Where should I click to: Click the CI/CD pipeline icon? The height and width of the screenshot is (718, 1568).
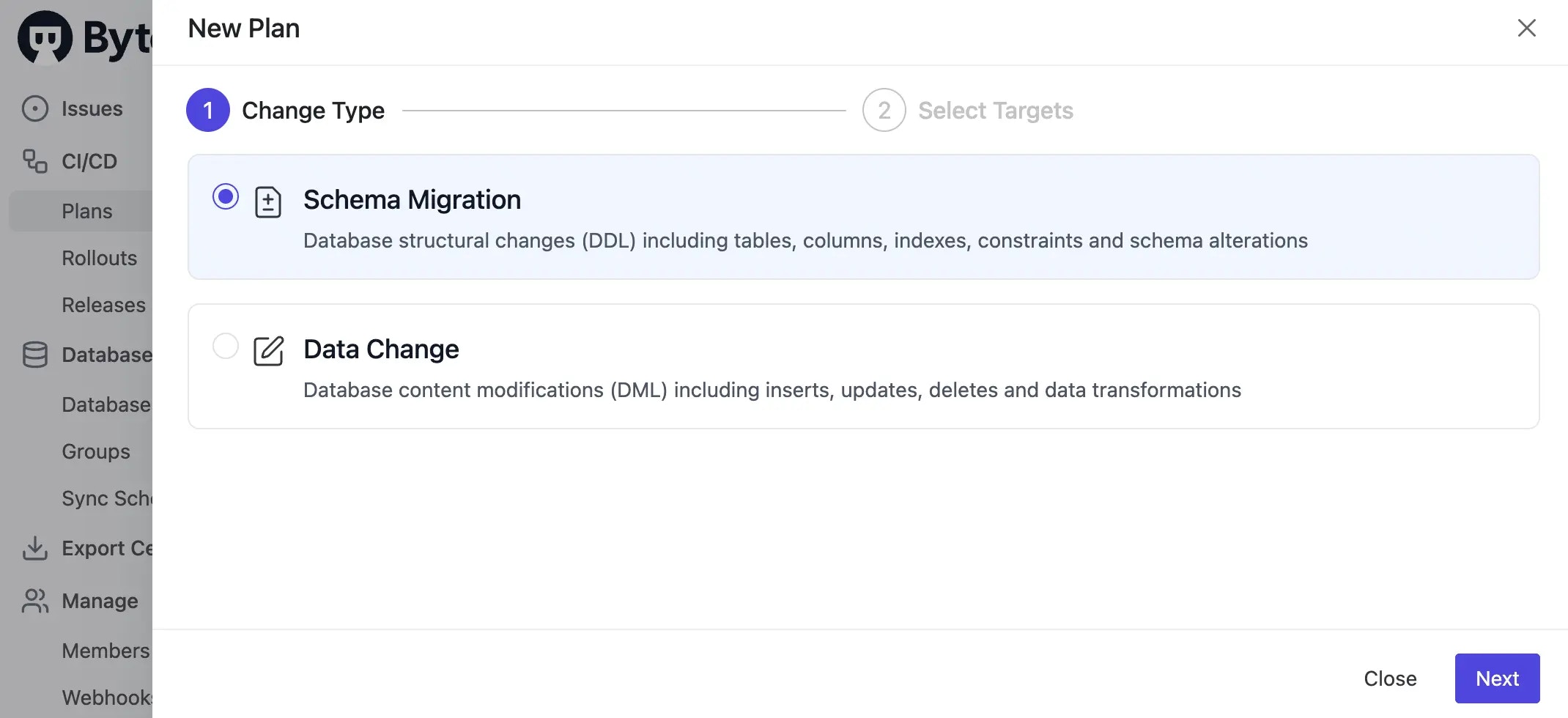tap(35, 161)
